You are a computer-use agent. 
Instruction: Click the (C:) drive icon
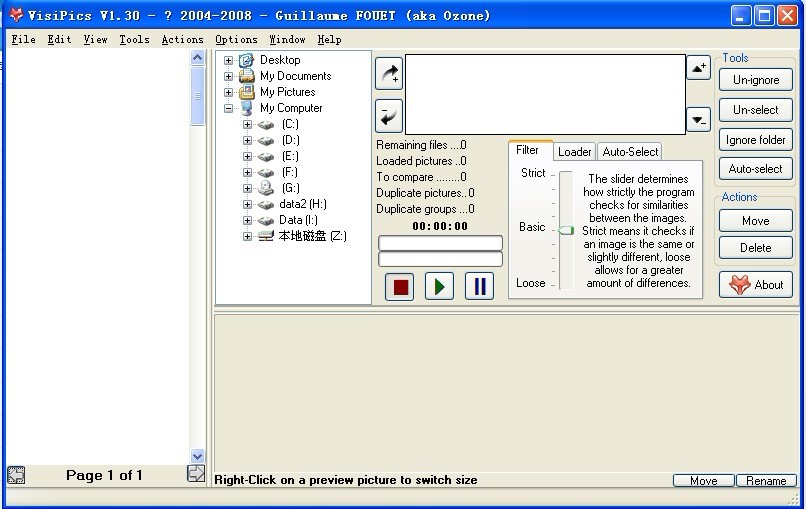(266, 124)
